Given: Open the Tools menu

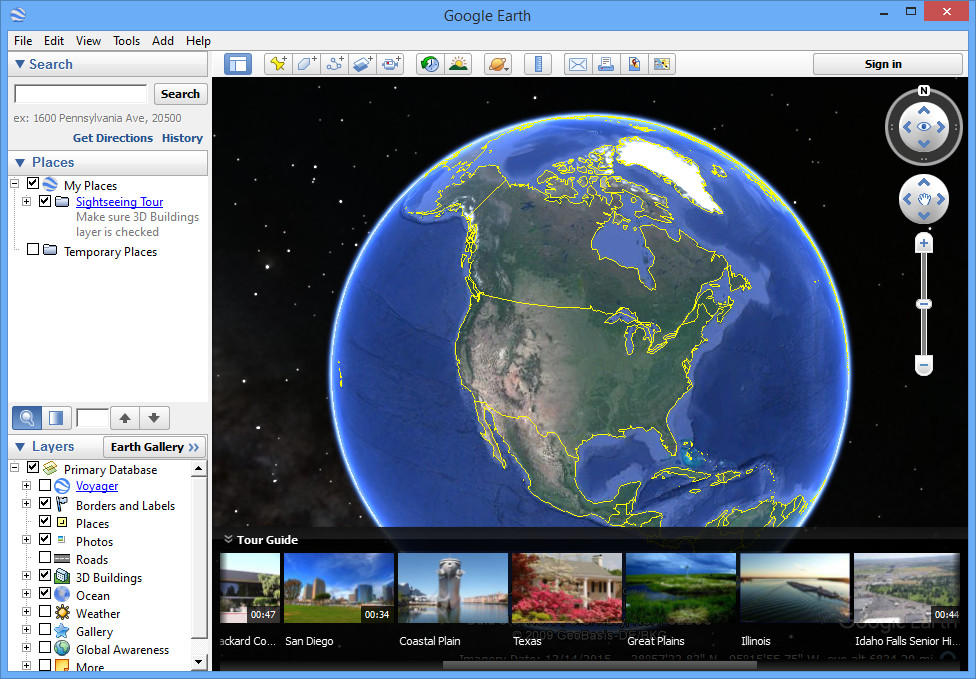Looking at the screenshot, I should pyautogui.click(x=126, y=41).
